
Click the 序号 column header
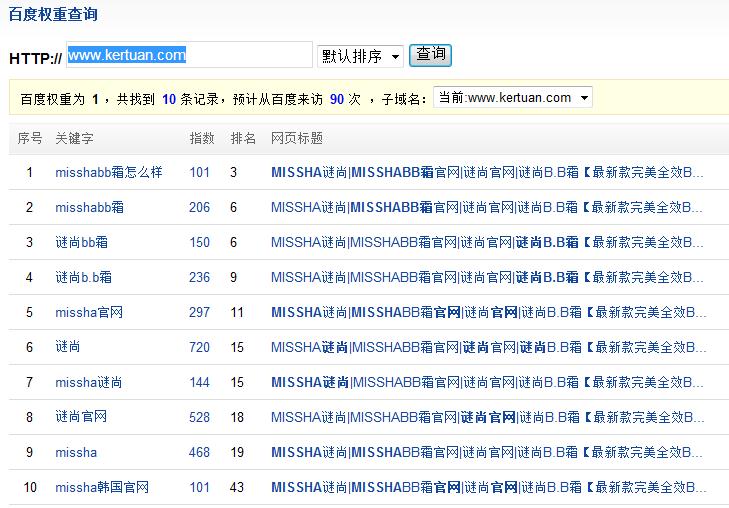coord(30,138)
